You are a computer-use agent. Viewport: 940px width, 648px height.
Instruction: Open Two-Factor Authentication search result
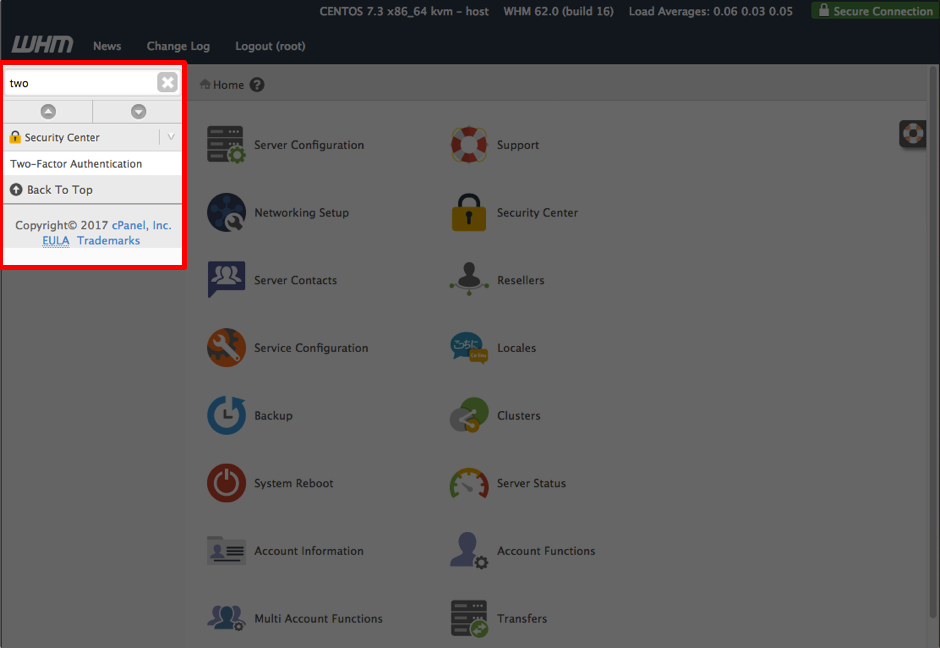click(x=76, y=164)
